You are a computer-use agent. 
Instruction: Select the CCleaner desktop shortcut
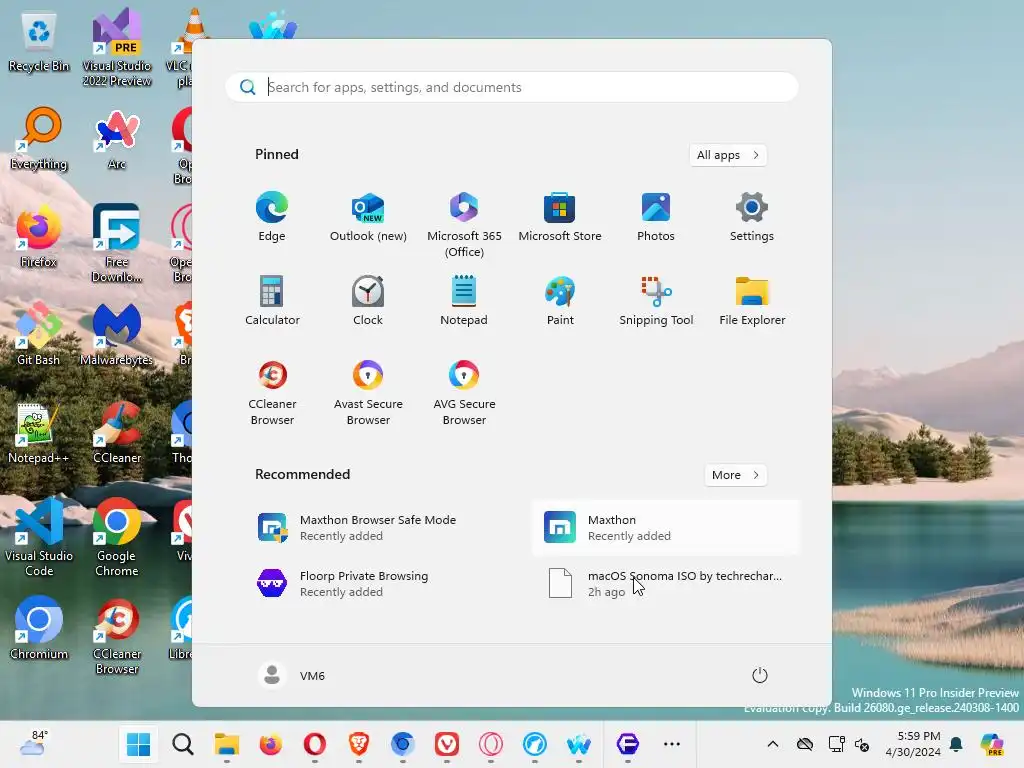(116, 433)
